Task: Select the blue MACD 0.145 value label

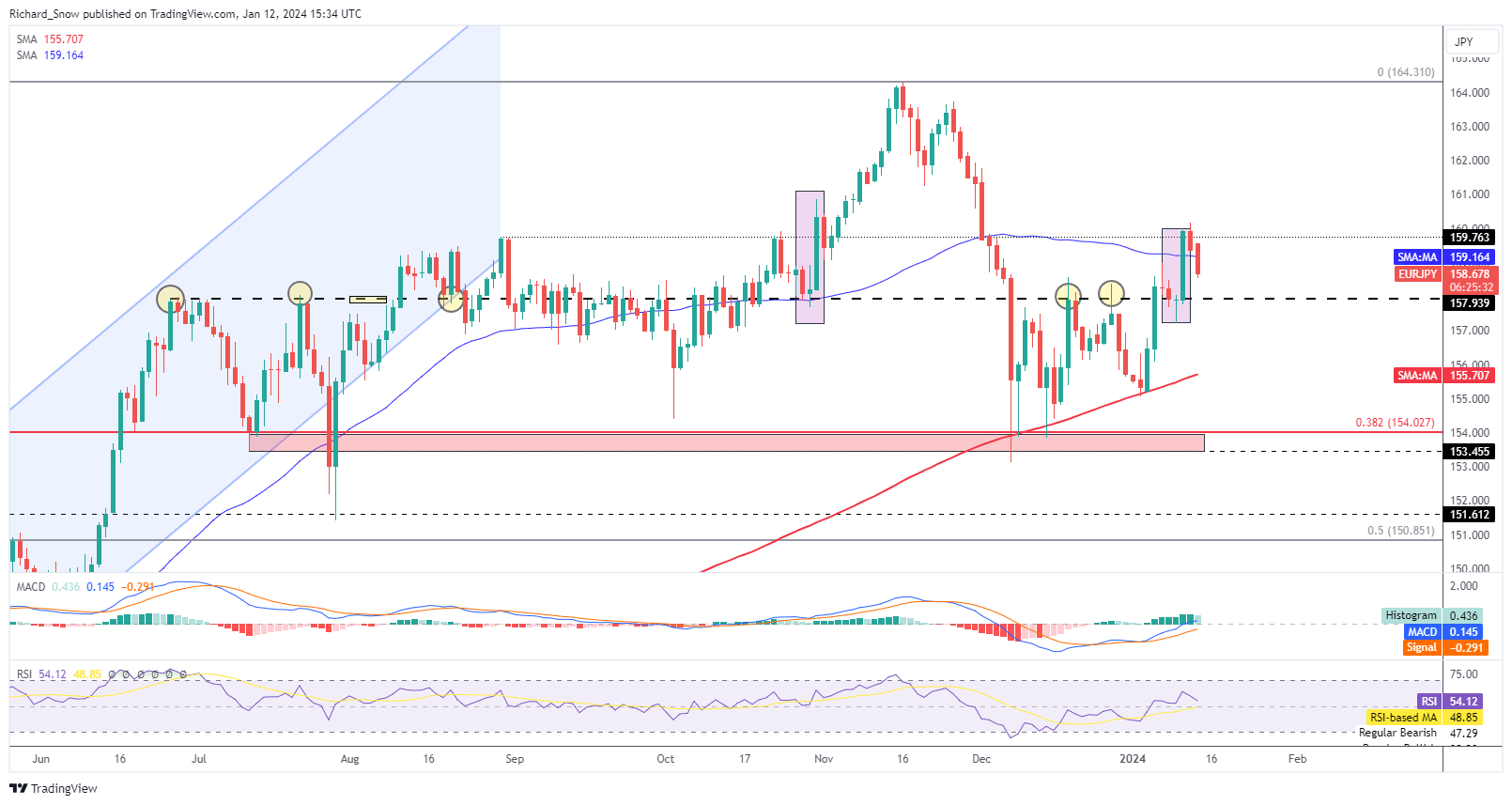Action: 1444,632
